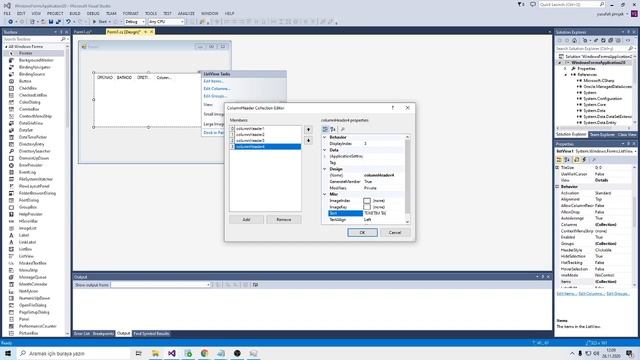The width and height of the screenshot is (640, 360).
Task: Open Chrome from Windows taskbar
Action: [x=204, y=353]
